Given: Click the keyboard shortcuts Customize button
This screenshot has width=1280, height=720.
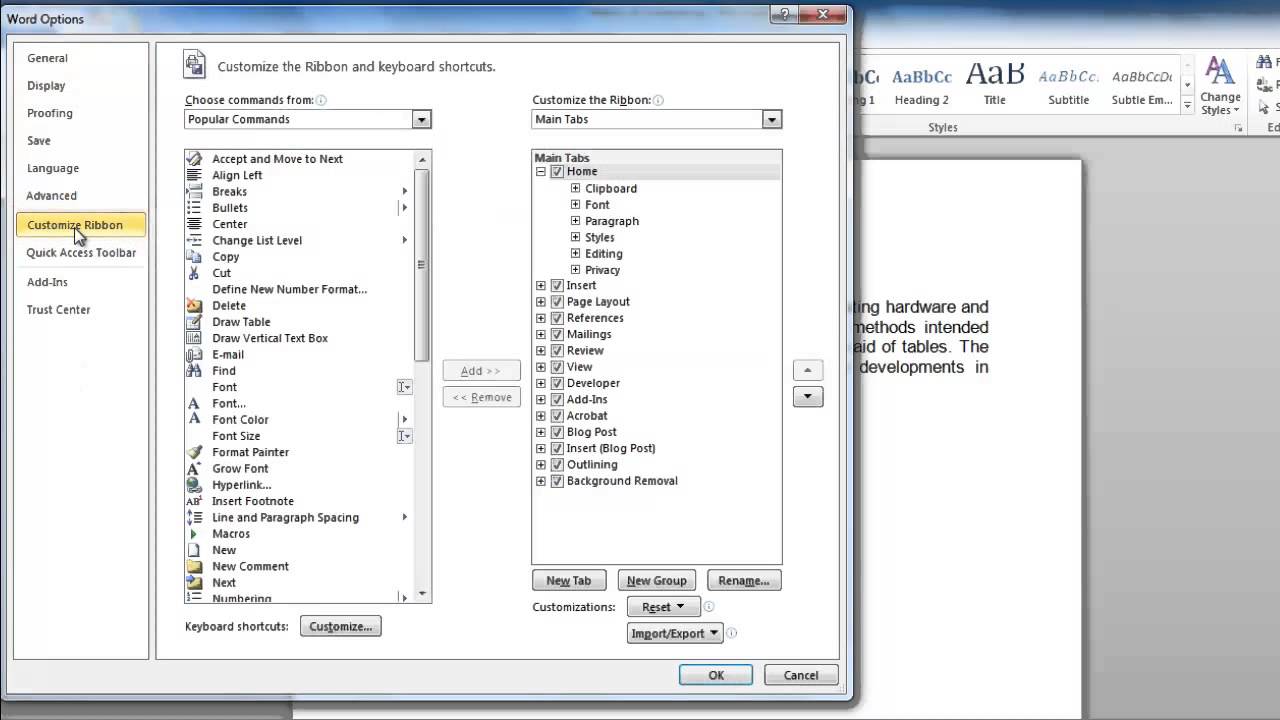Looking at the screenshot, I should [340, 626].
